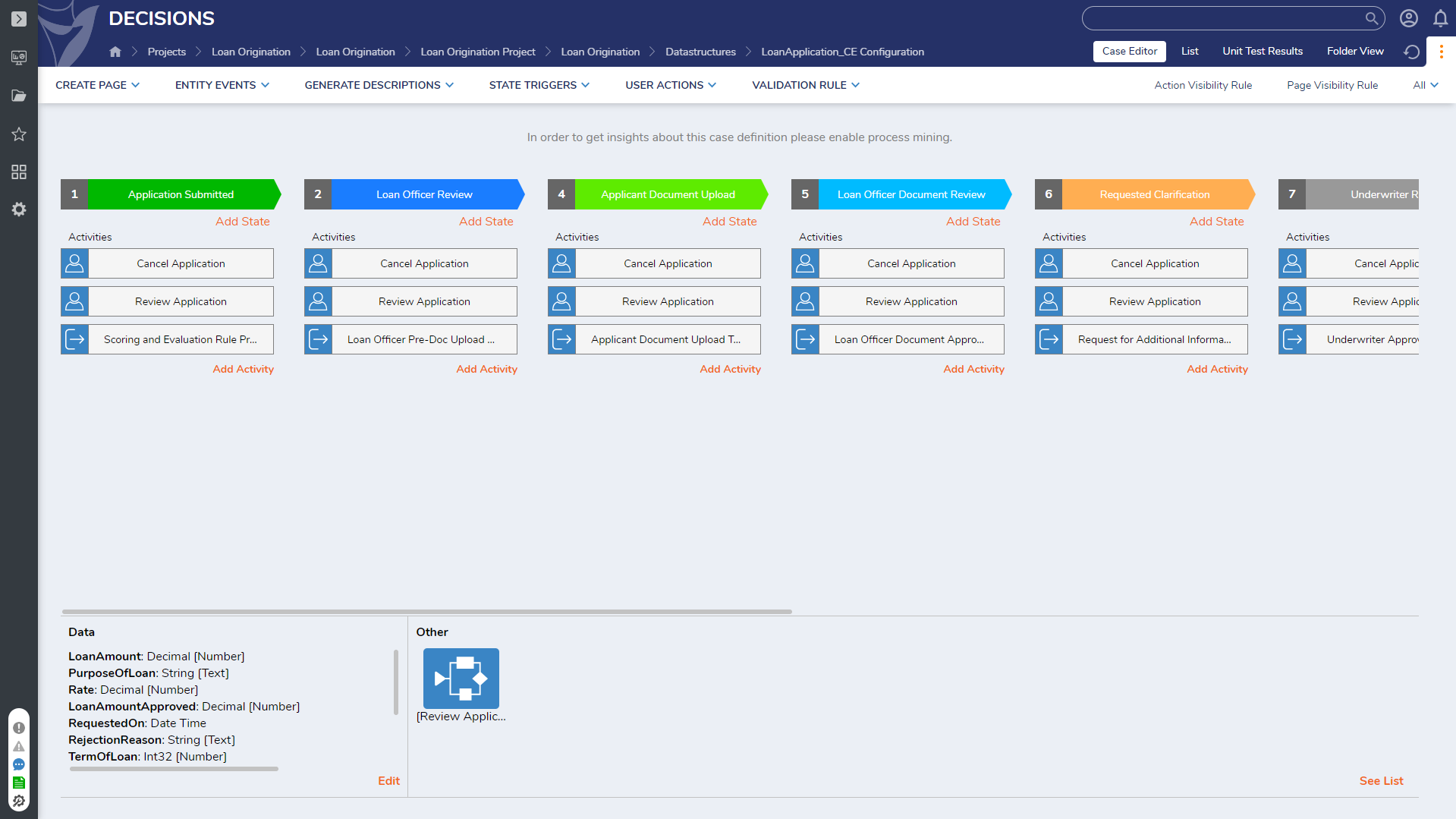
Task: Switch to the Unit Test Results tab
Action: point(1262,52)
